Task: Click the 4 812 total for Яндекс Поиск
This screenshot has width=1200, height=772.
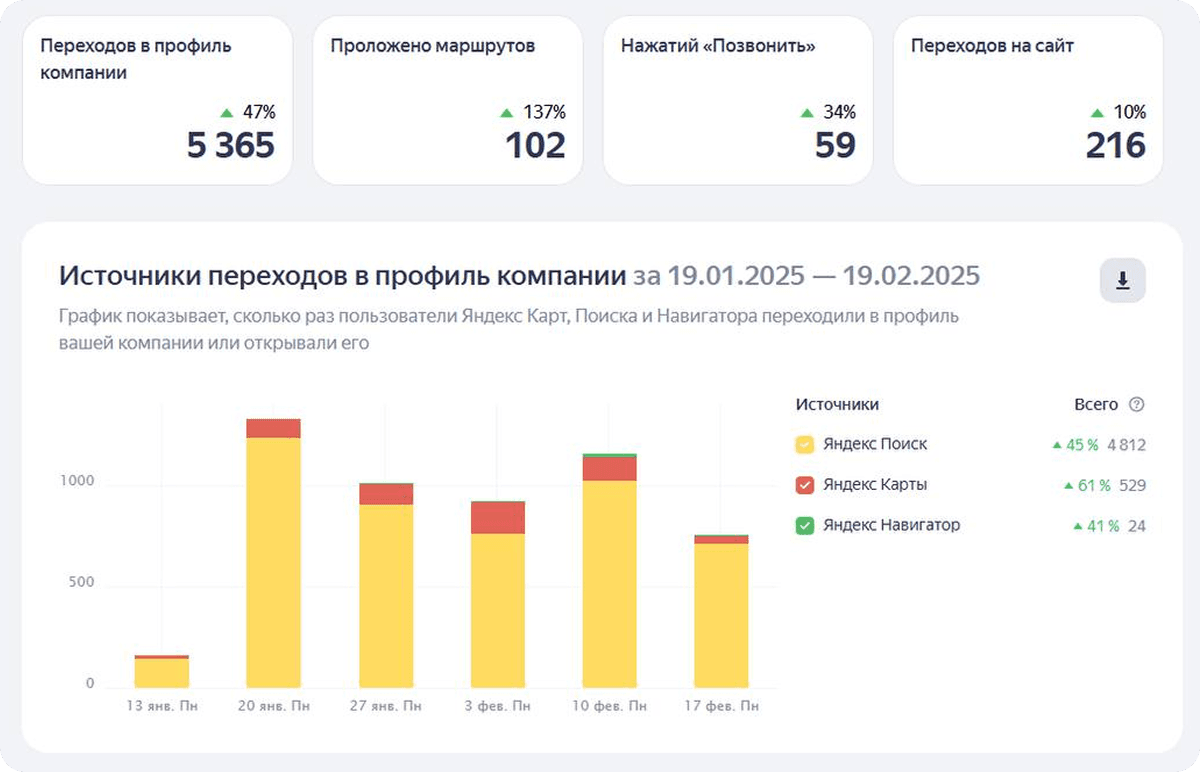Action: (1126, 445)
